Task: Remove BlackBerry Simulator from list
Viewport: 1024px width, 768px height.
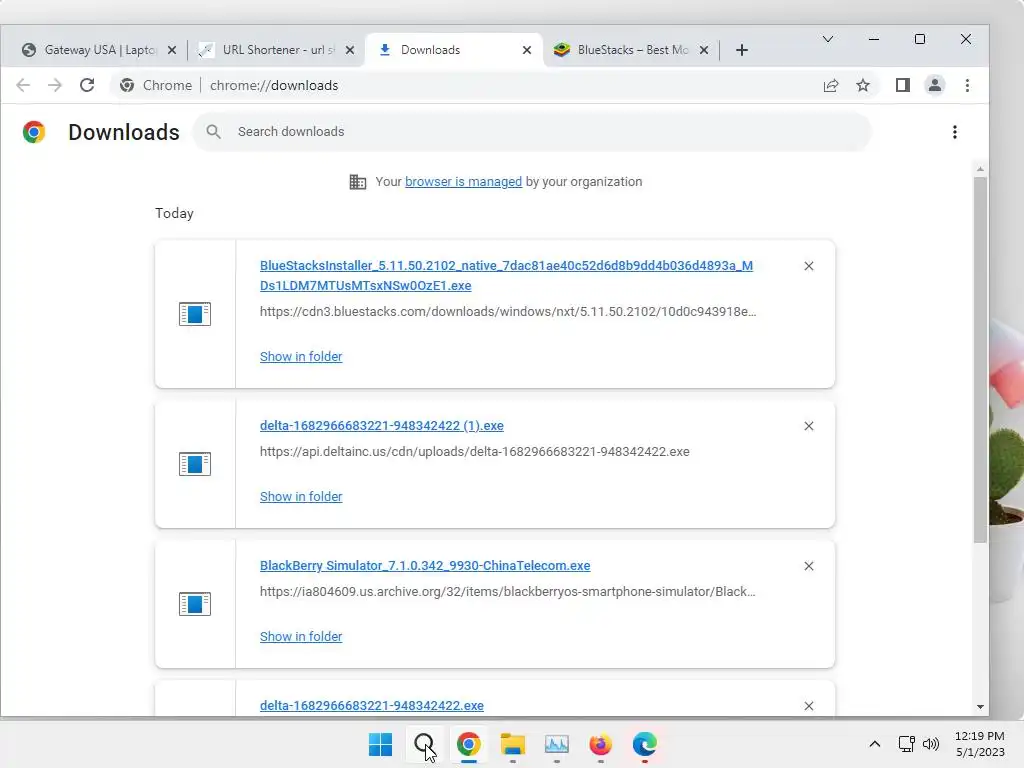Action: (808, 566)
